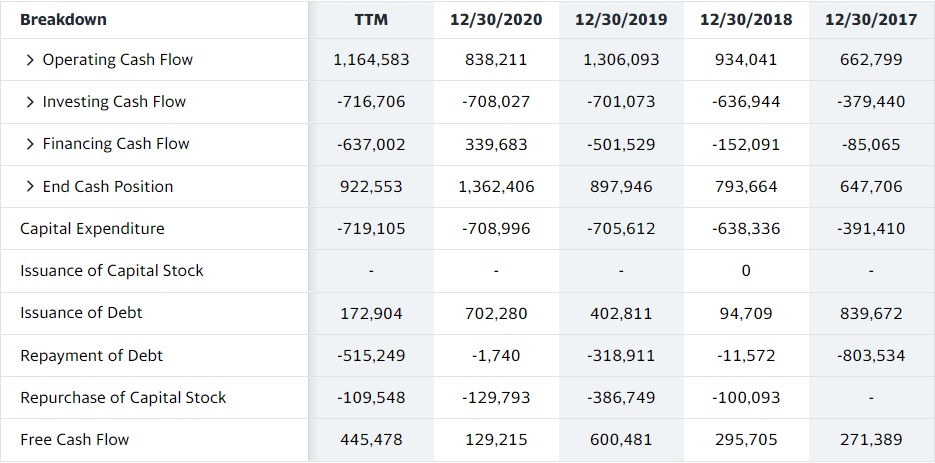Select the 12/30/2018 column header

747,20
